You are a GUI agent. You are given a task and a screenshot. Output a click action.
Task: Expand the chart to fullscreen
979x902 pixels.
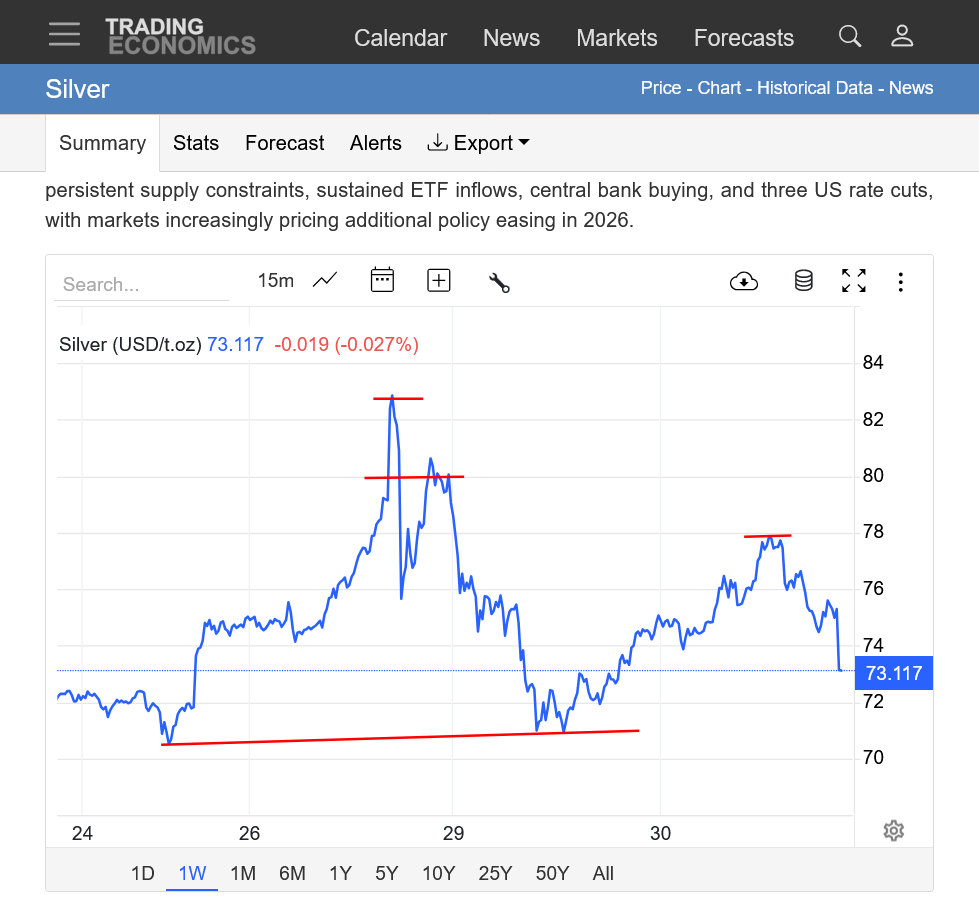coord(853,281)
